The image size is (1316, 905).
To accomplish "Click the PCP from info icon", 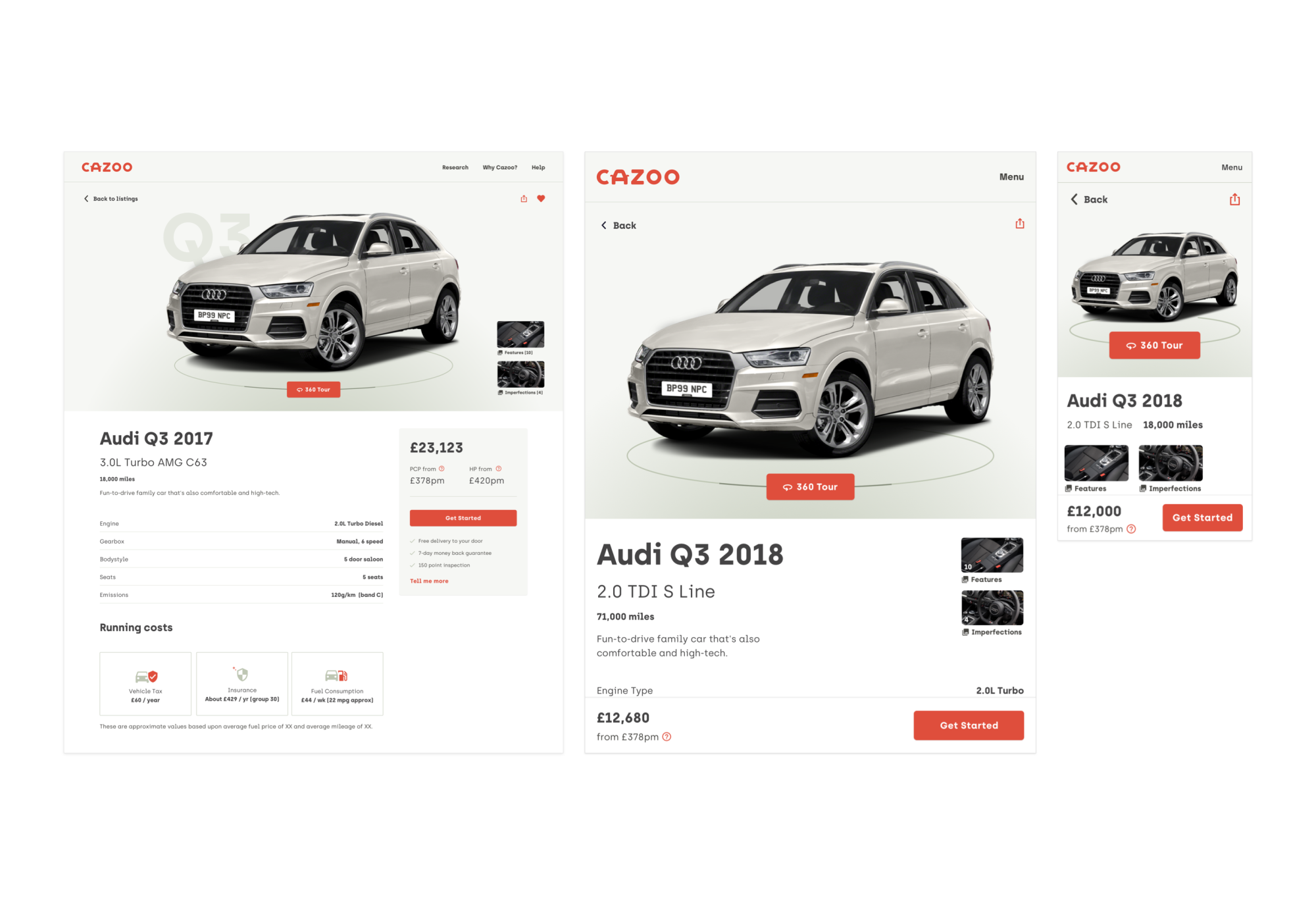I will click(x=442, y=469).
